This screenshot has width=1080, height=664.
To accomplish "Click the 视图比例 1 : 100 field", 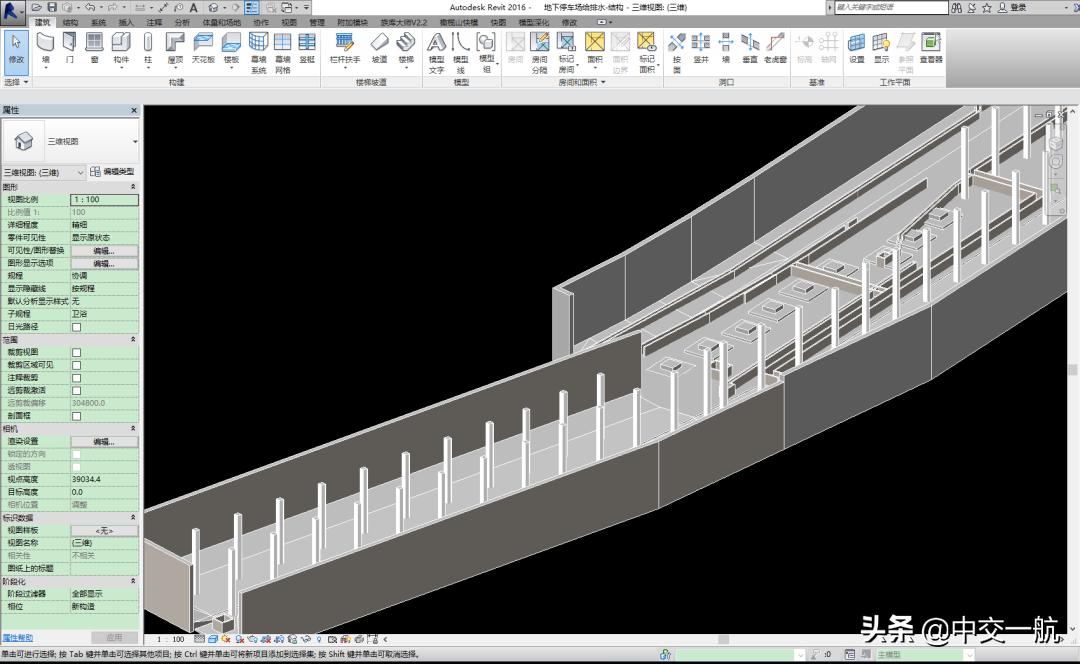I will [x=104, y=200].
